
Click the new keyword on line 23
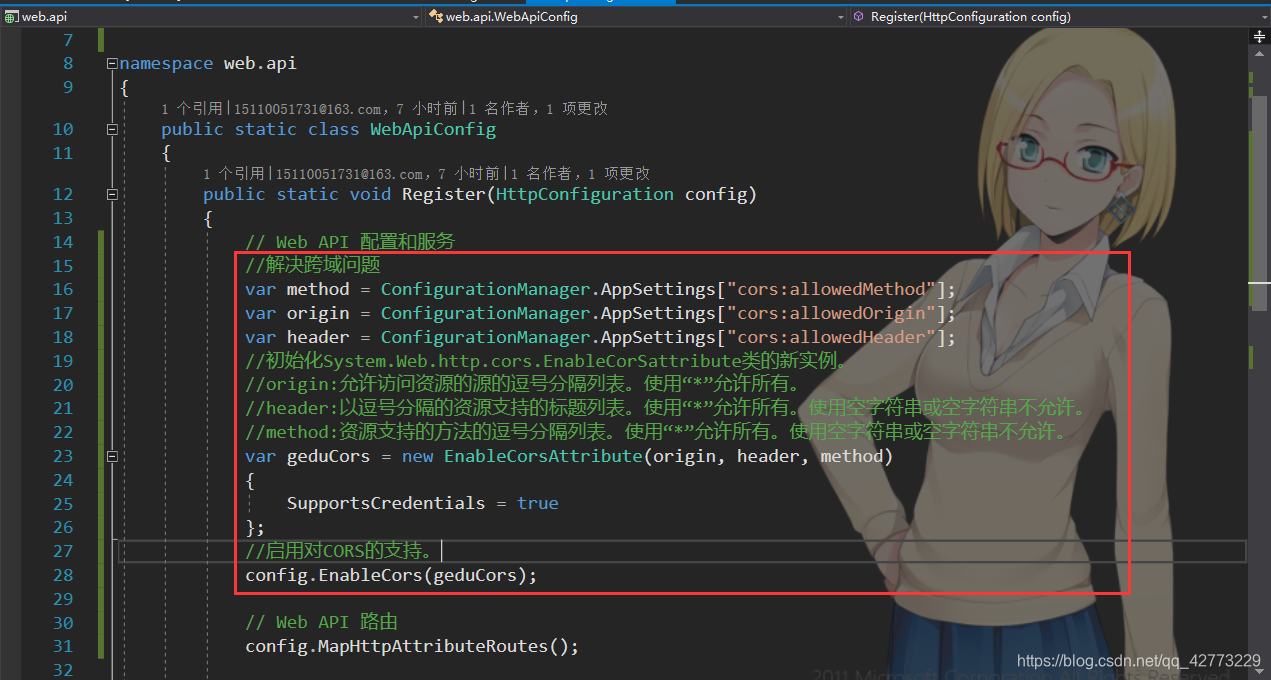pos(417,456)
